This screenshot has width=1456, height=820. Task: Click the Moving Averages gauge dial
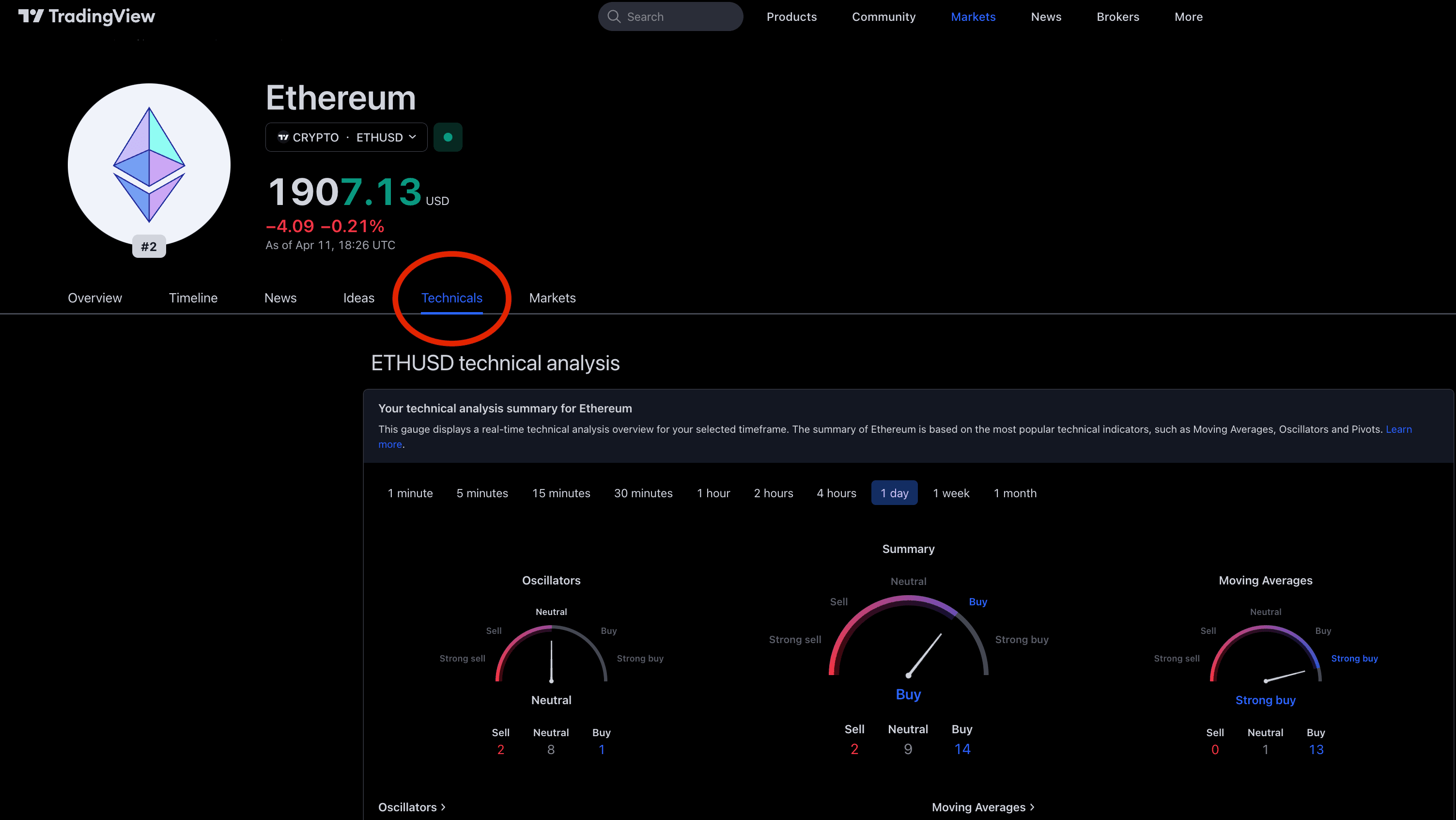point(1265,655)
